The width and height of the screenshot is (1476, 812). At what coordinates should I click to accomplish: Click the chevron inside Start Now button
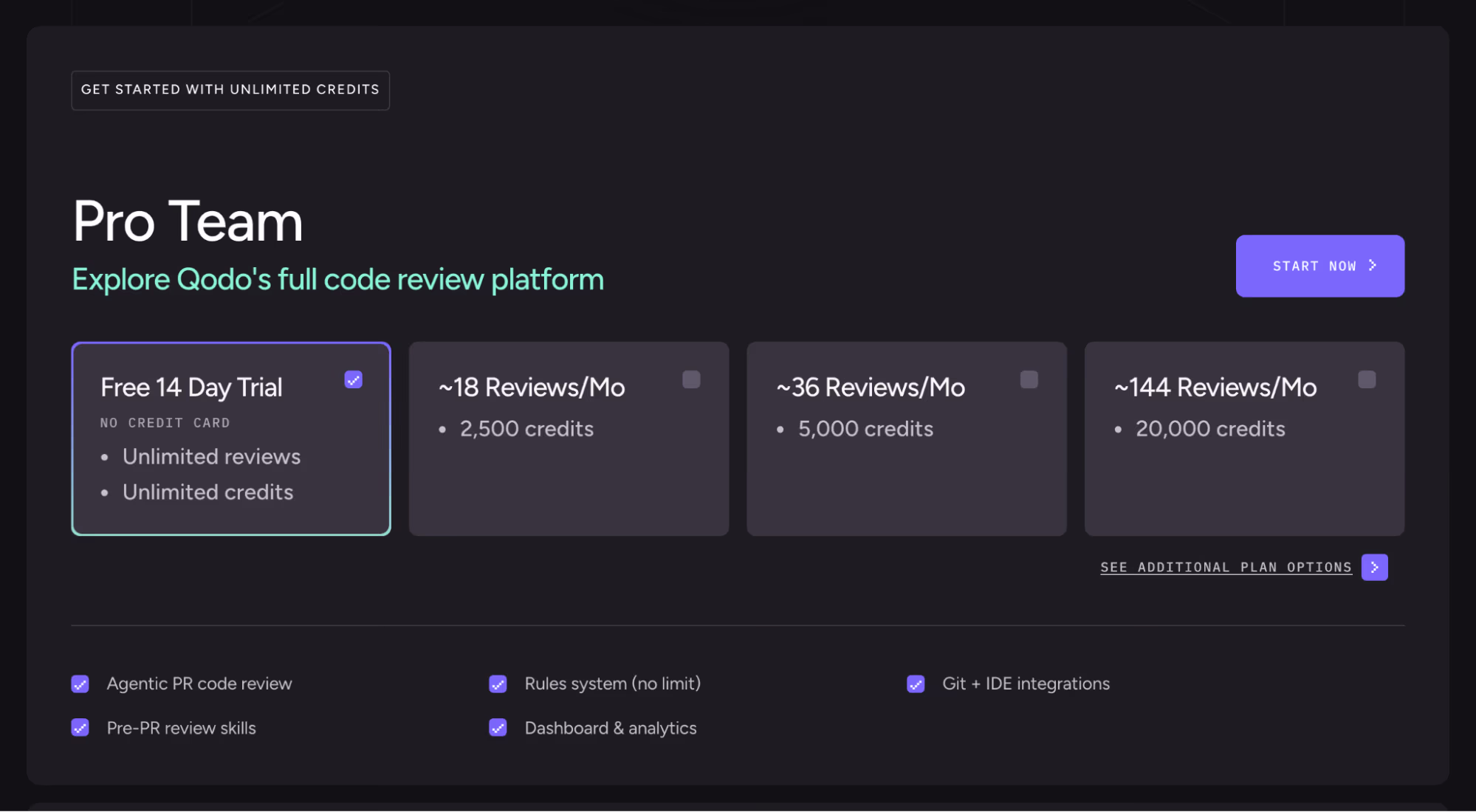1373,265
